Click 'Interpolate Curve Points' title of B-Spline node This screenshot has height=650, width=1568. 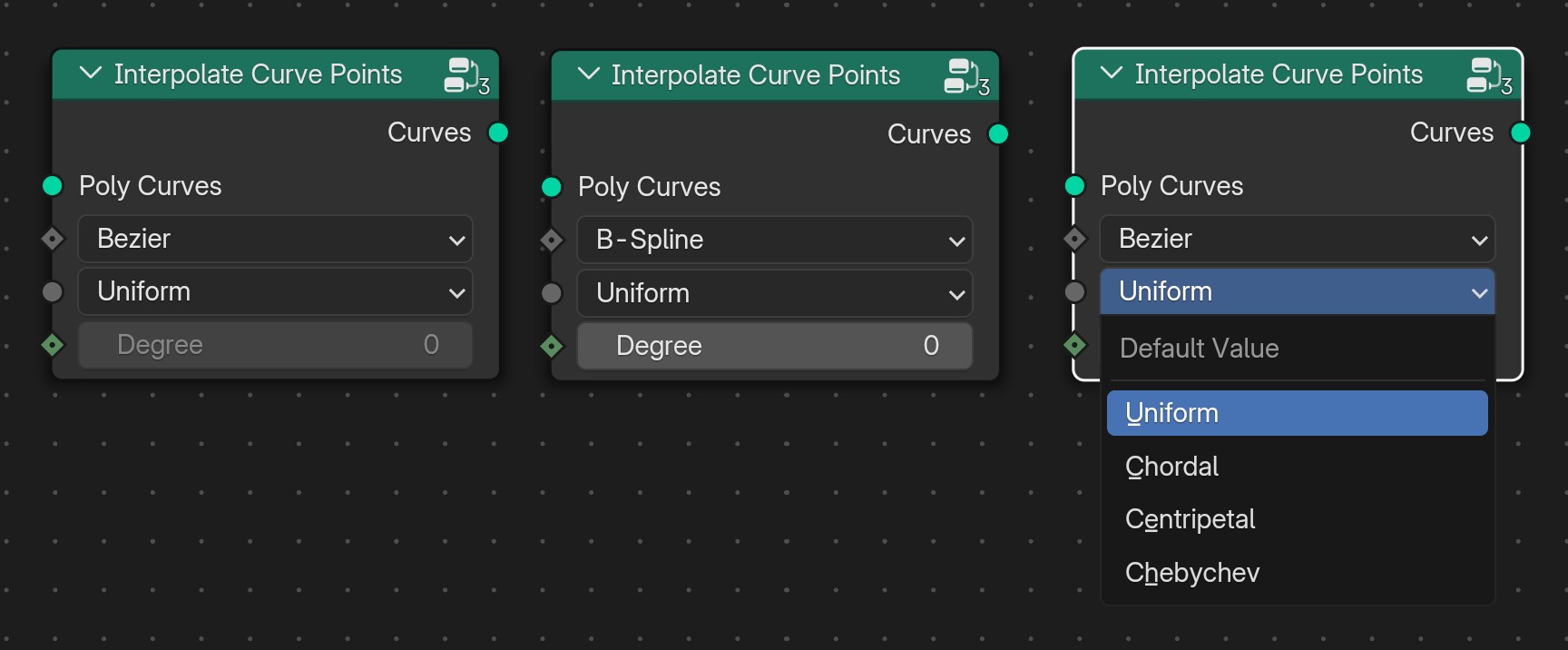point(756,75)
